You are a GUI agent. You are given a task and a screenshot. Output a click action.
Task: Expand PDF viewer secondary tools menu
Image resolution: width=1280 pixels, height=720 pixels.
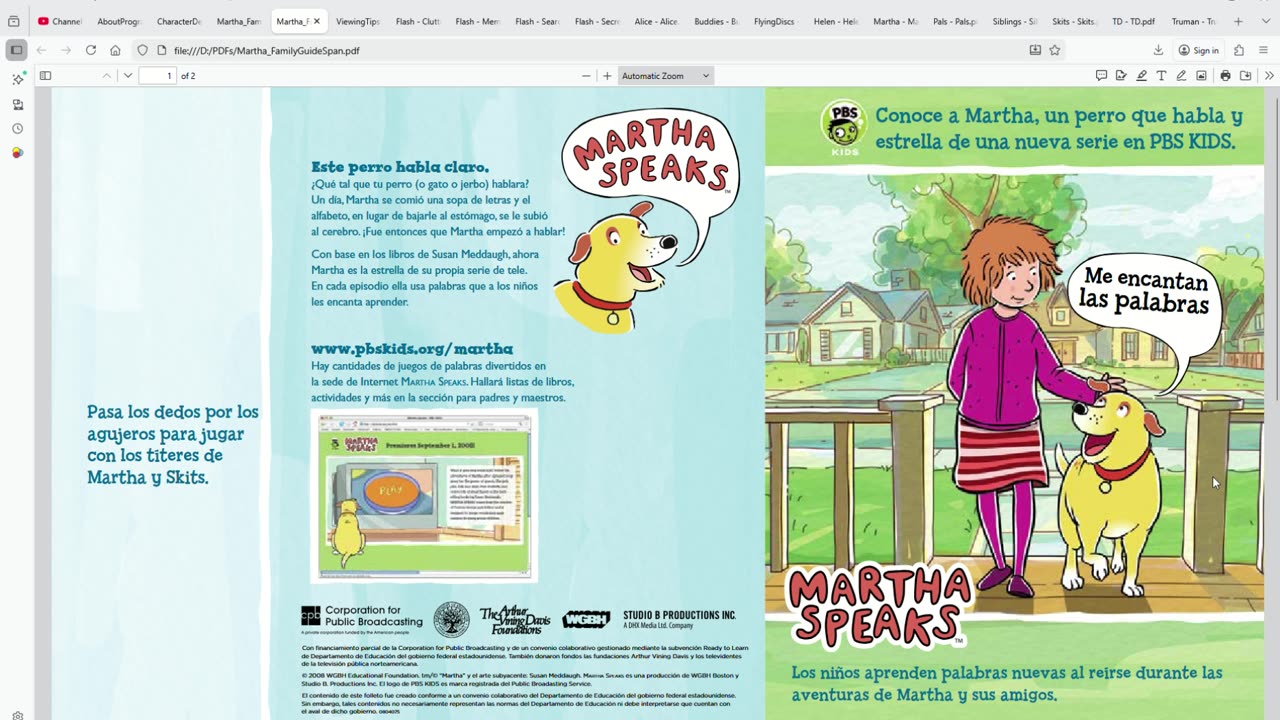tap(1269, 76)
